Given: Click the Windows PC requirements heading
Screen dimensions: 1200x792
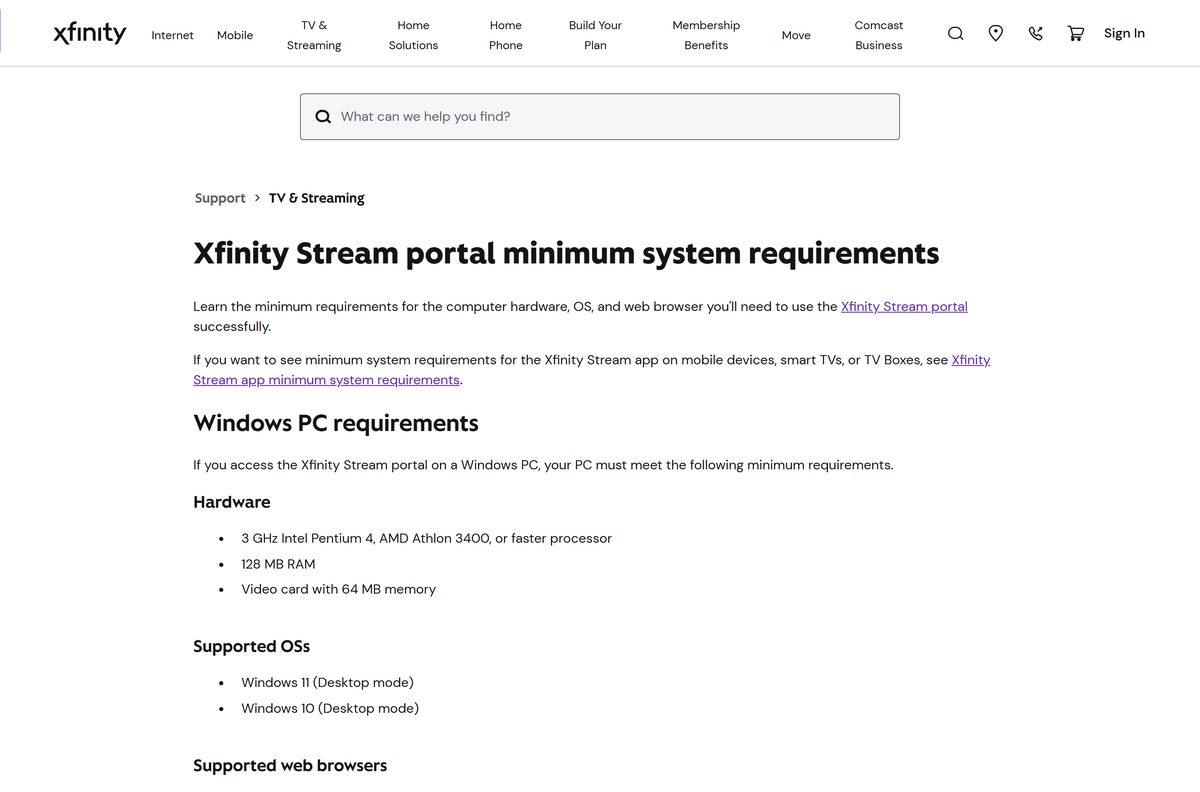Looking at the screenshot, I should 336,423.
